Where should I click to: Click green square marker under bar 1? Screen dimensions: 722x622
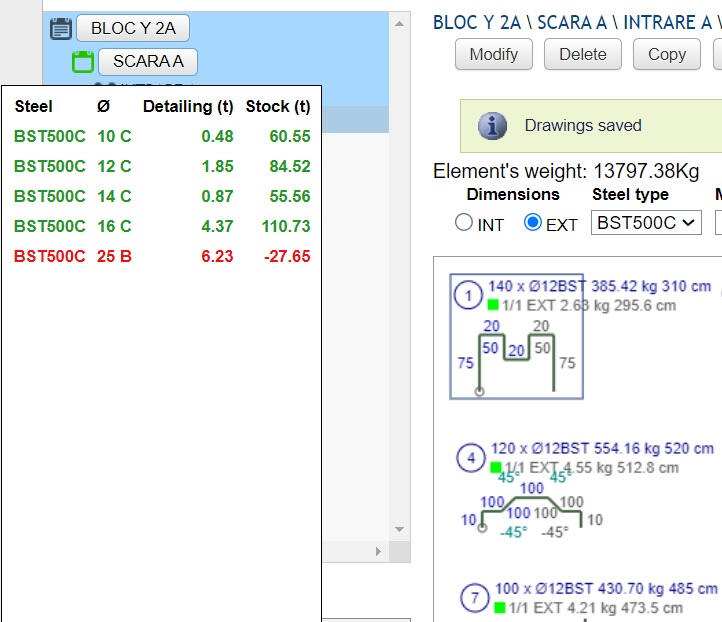(x=493, y=304)
